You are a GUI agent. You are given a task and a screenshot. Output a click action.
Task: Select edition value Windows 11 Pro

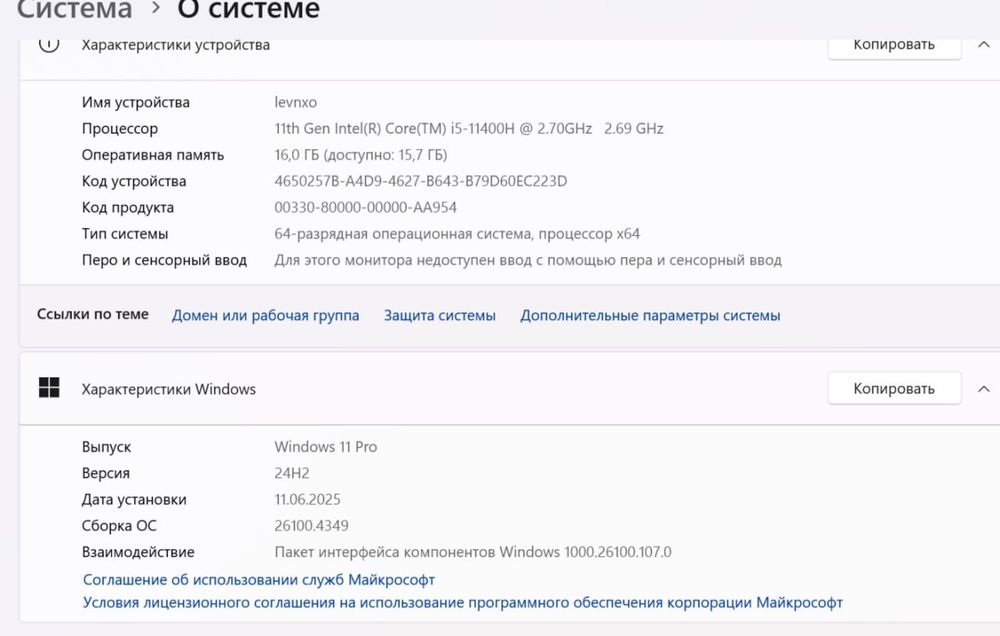325,447
